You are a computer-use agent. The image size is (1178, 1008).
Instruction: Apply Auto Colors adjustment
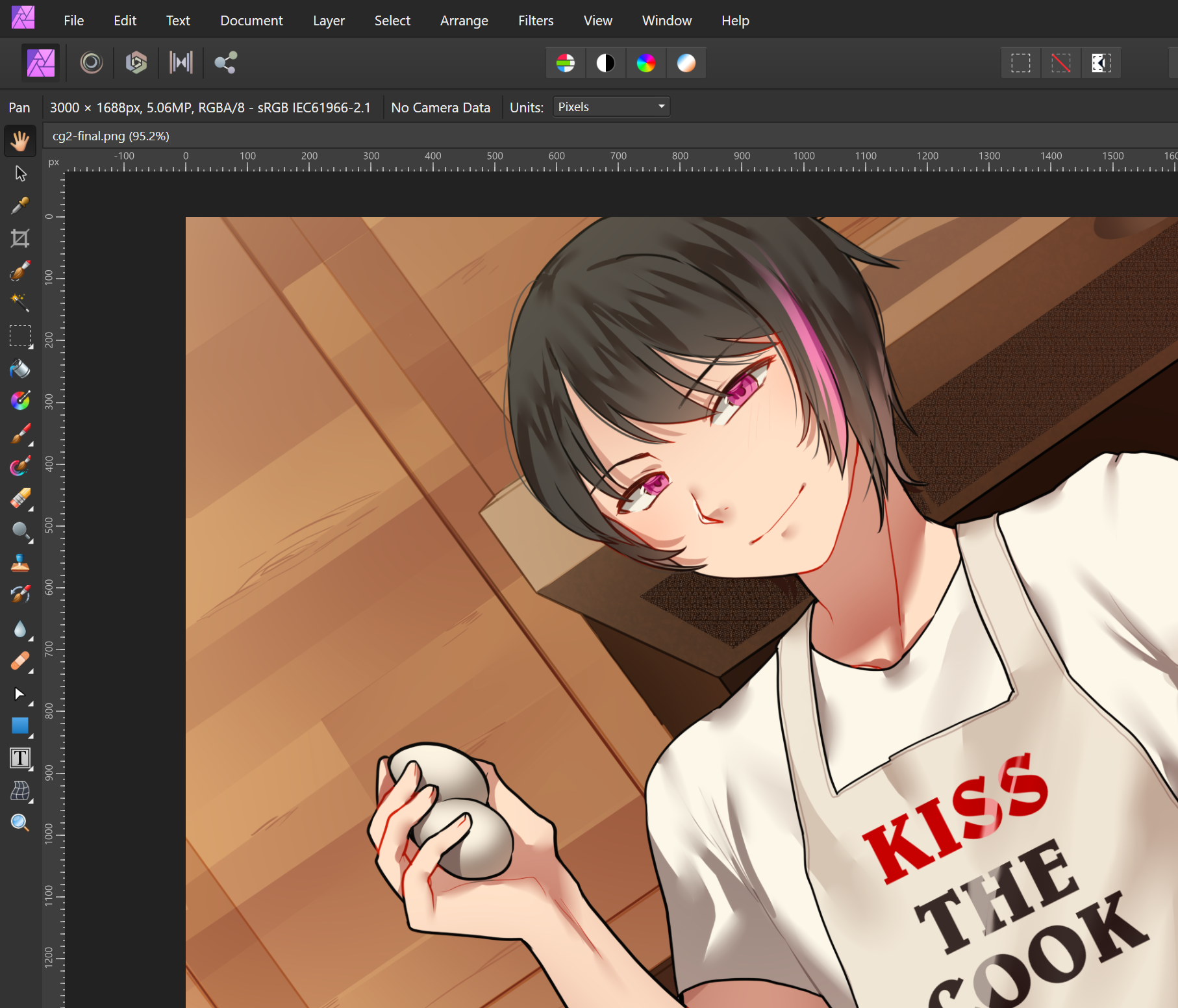coord(646,63)
